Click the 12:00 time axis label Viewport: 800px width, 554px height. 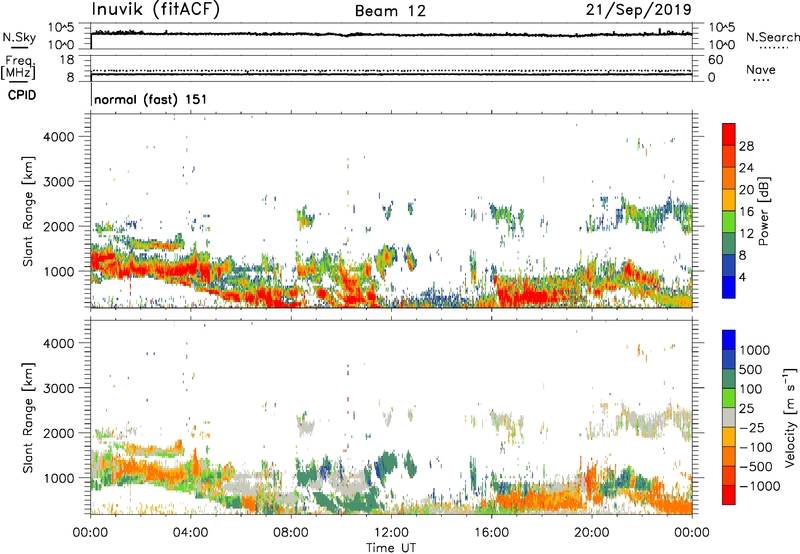click(391, 533)
